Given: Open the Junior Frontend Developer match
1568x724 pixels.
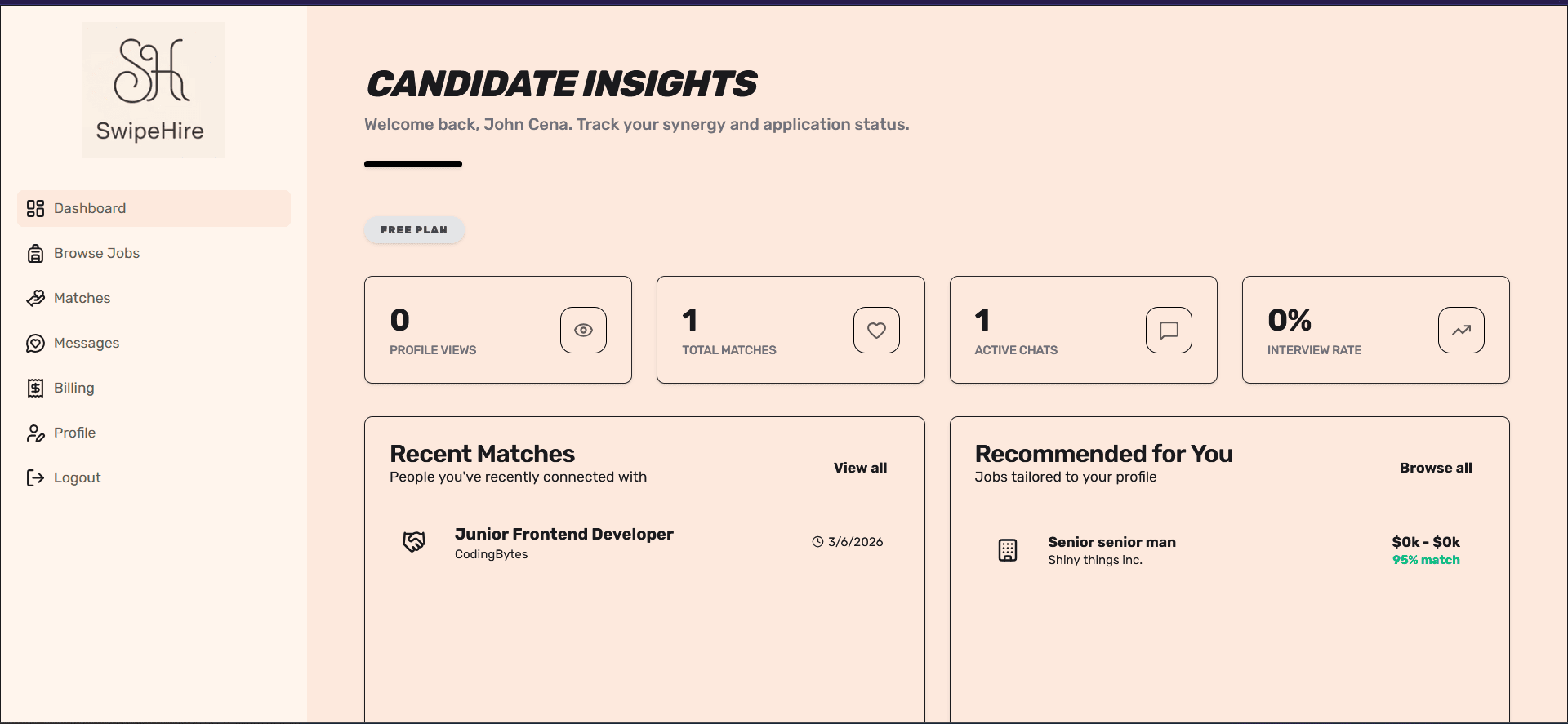Looking at the screenshot, I should click(x=563, y=535).
